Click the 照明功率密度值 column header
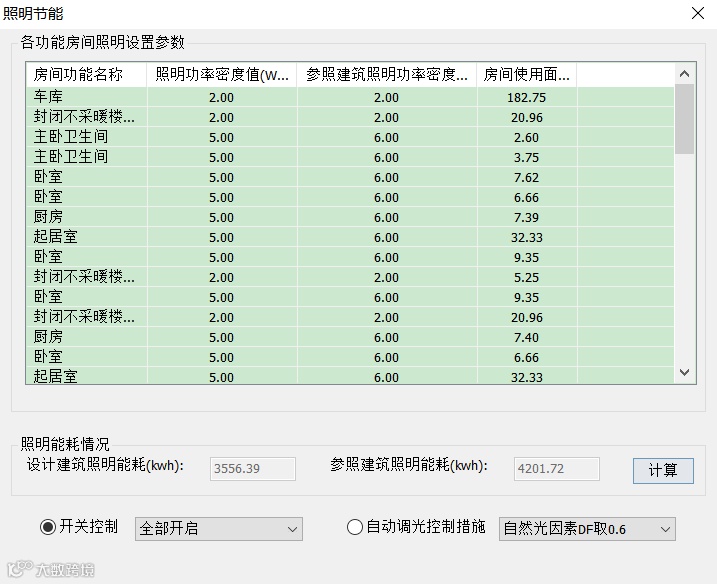 click(222, 74)
